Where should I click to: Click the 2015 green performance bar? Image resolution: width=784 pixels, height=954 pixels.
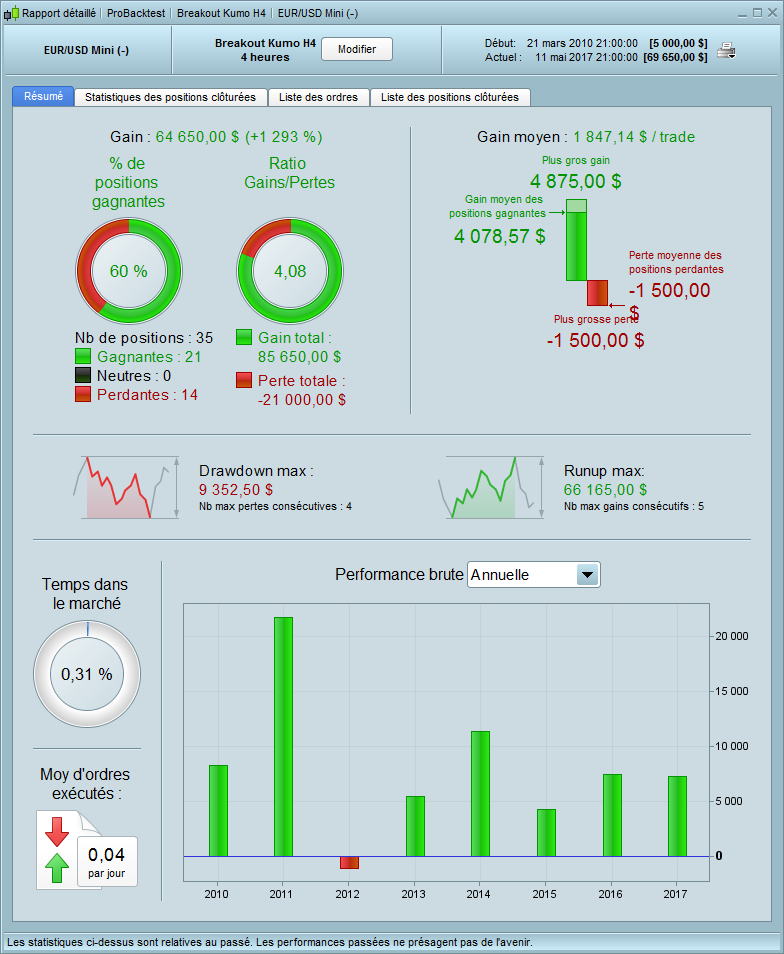coord(546,833)
